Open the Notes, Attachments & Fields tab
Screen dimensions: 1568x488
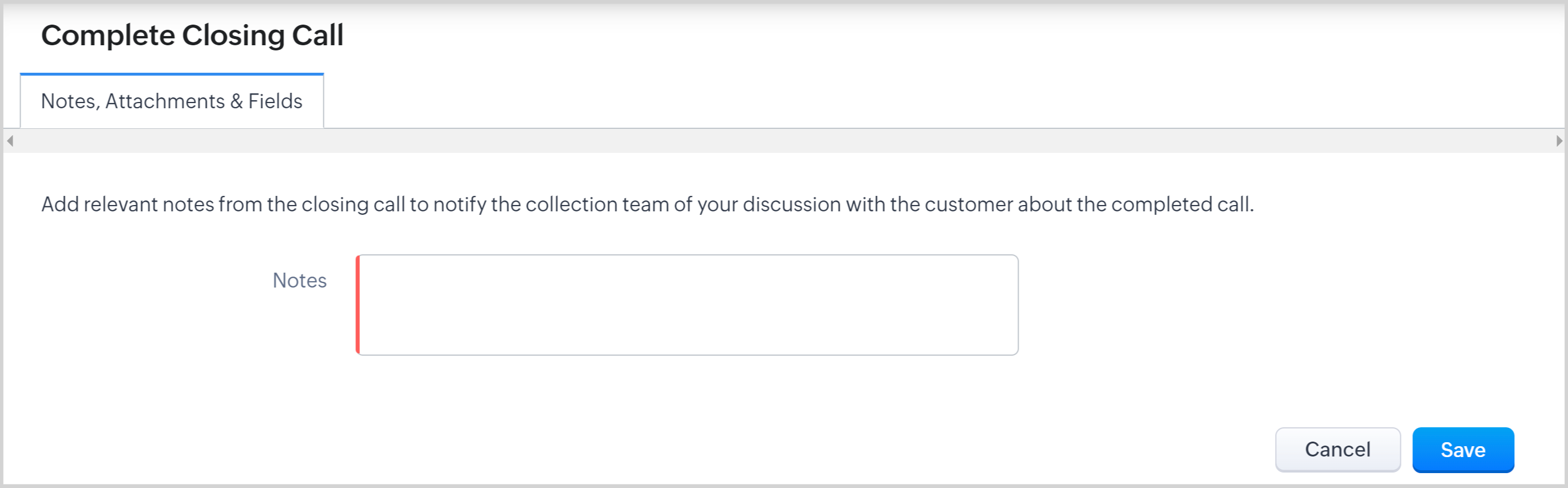(172, 101)
